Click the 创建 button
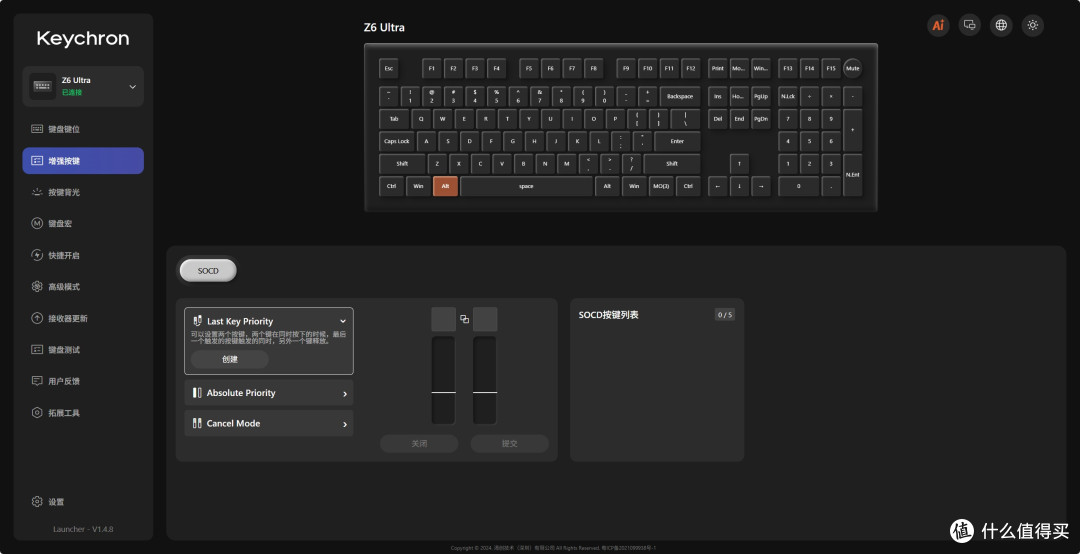Image resolution: width=1080 pixels, height=554 pixels. point(229,359)
